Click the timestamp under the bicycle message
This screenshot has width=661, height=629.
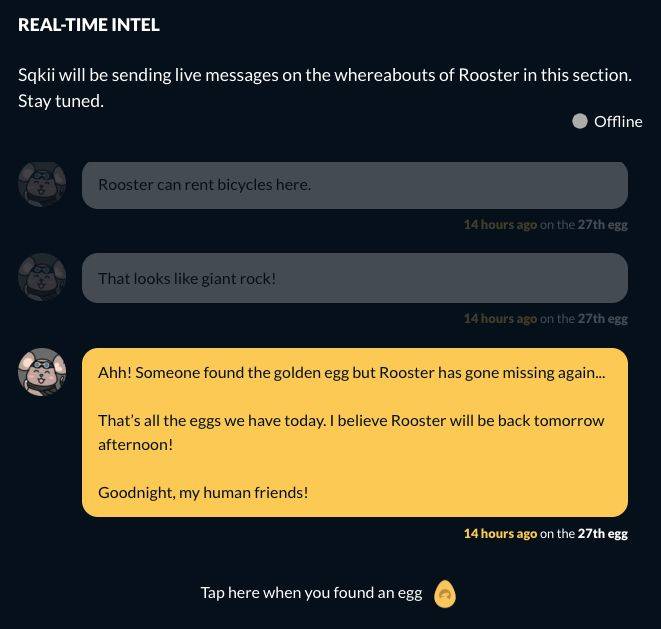(x=545, y=225)
